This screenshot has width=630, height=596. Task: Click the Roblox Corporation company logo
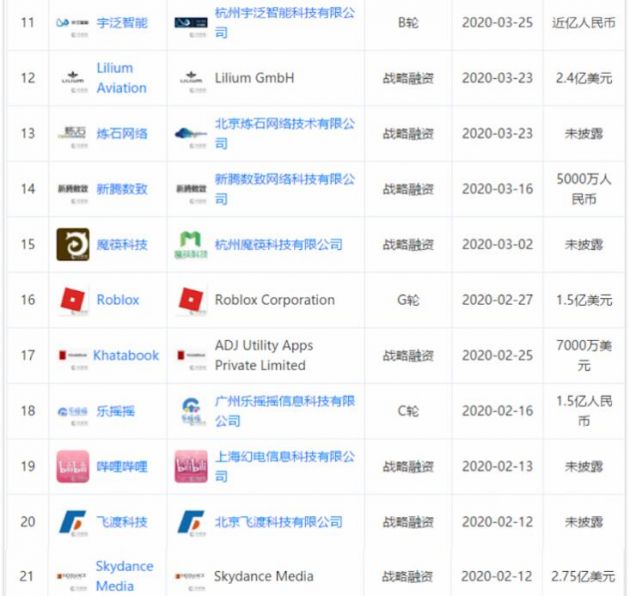191,301
